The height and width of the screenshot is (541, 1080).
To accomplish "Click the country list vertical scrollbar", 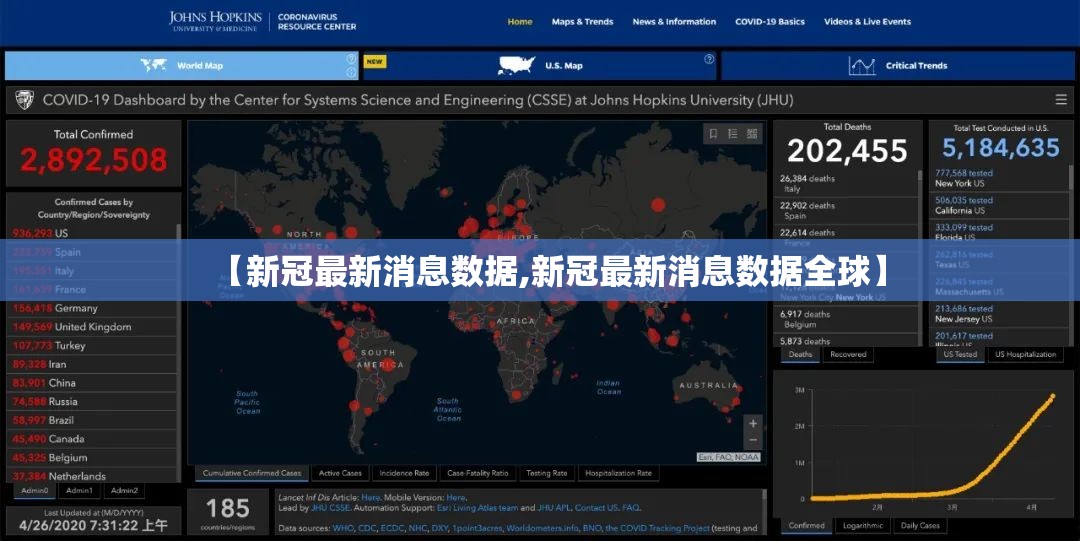I will 180,351.
